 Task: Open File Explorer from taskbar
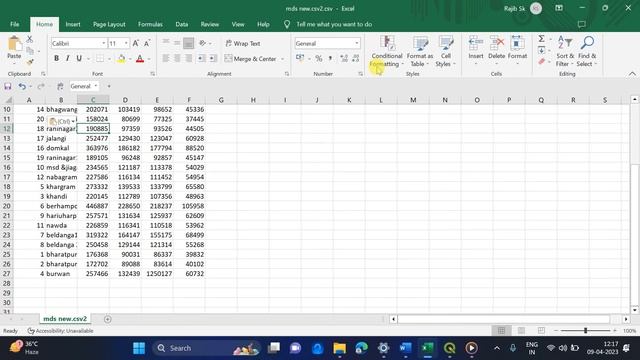339,348
